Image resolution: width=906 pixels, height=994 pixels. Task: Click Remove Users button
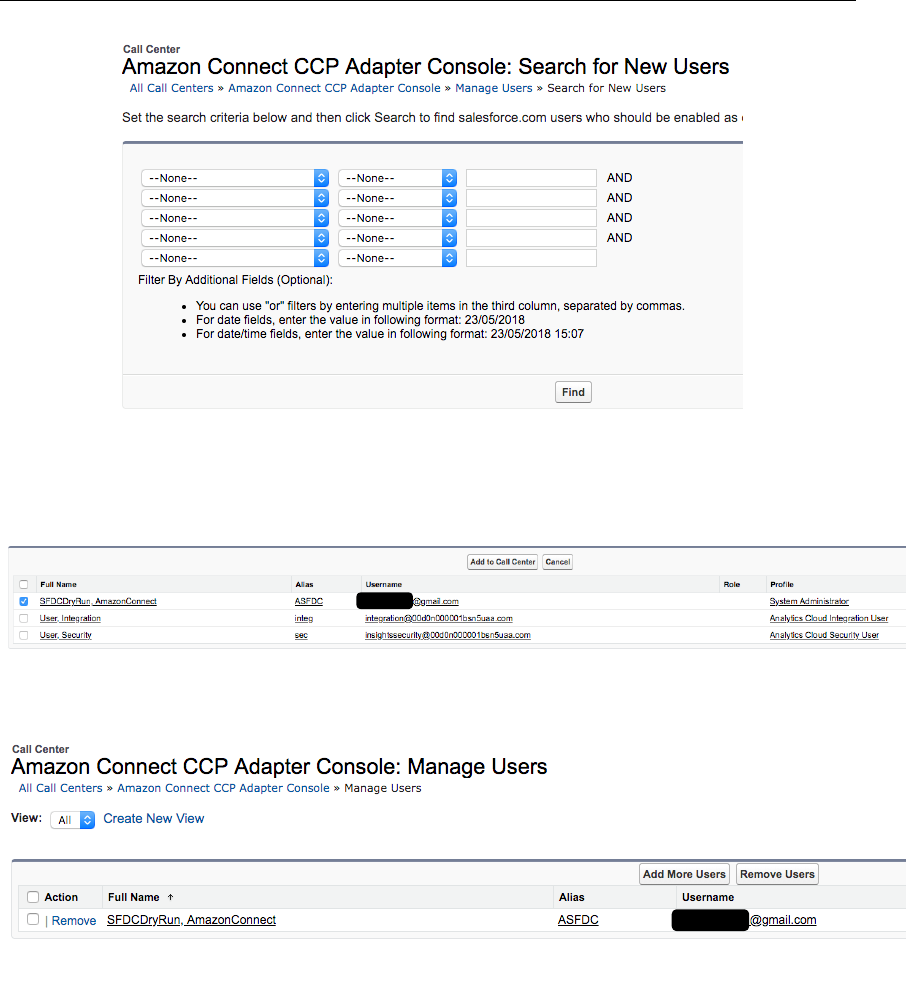coord(777,874)
